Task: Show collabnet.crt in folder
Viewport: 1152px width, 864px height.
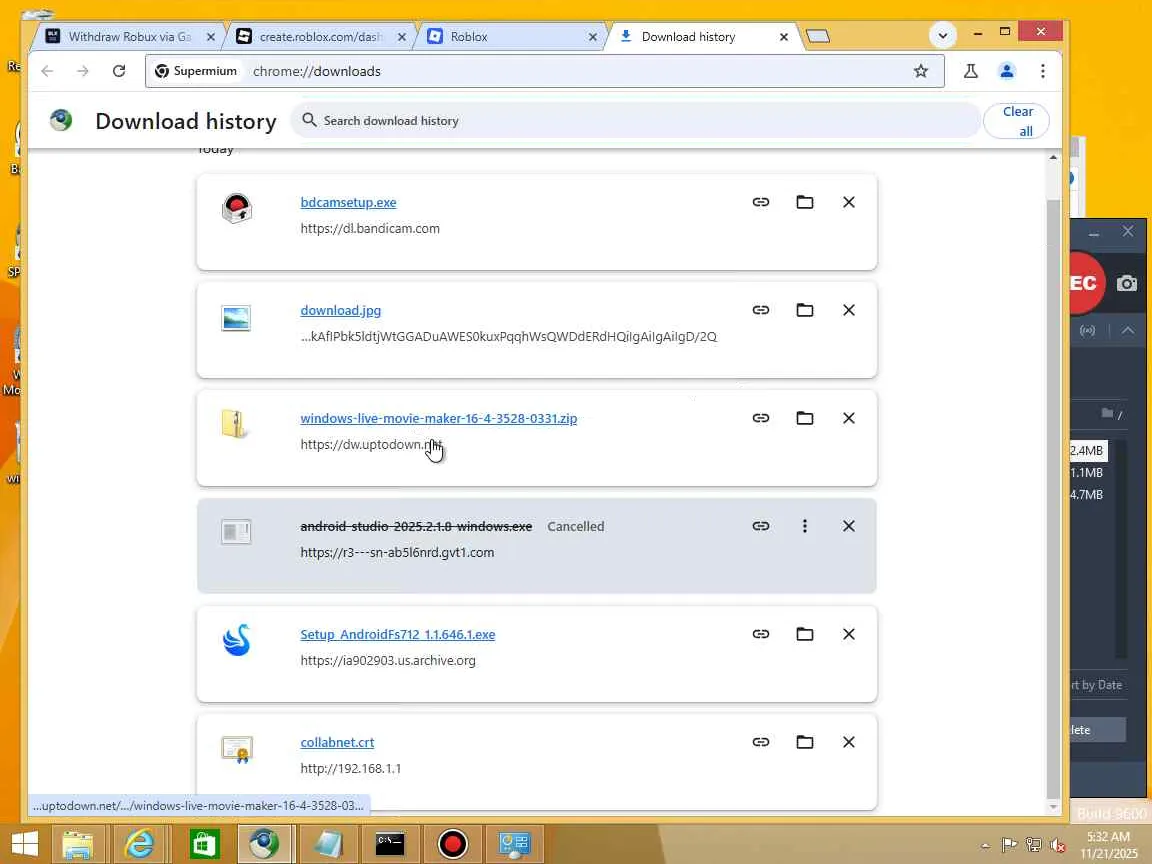Action: [x=804, y=742]
